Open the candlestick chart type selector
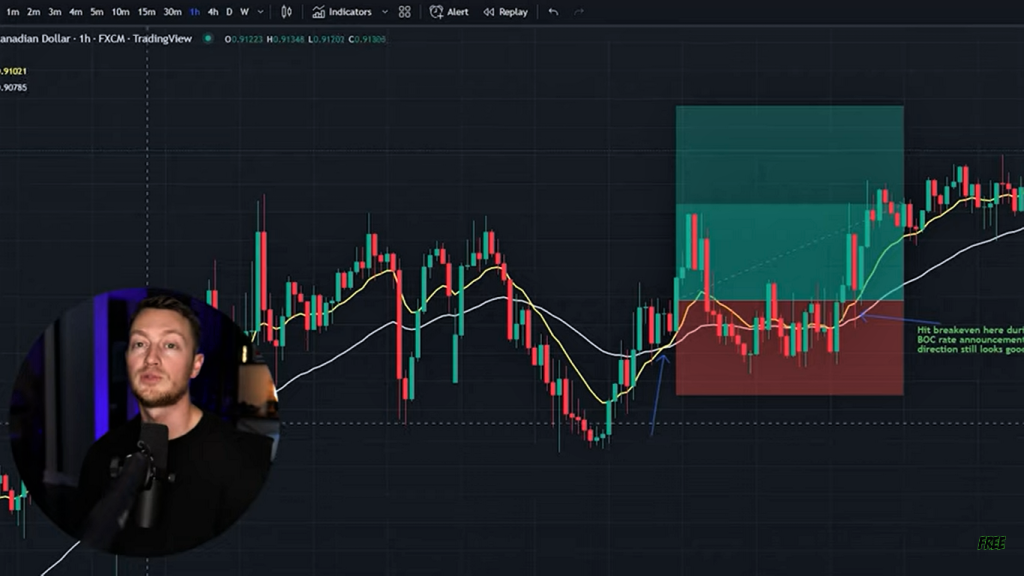This screenshot has width=1024, height=576. click(287, 12)
